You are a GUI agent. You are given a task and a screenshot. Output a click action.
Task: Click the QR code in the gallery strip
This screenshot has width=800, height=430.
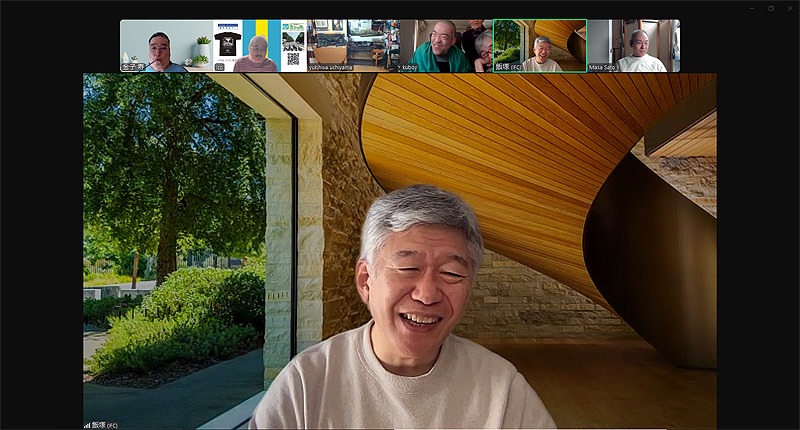(293, 59)
